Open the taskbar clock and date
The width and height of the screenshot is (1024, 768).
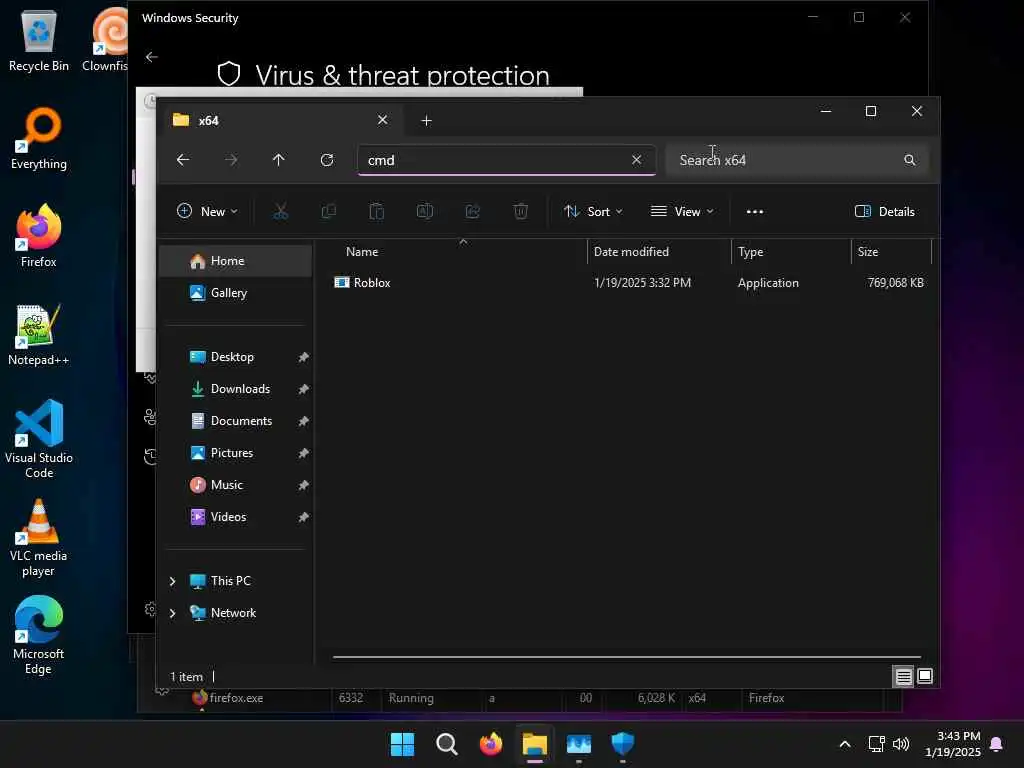coord(953,744)
